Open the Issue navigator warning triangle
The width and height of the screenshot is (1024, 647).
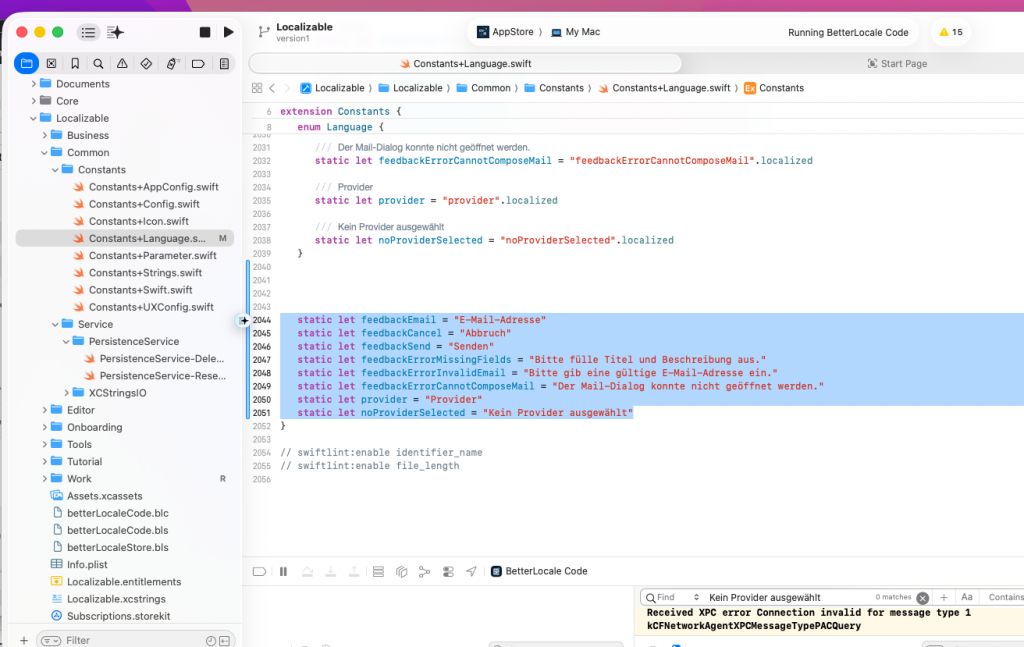point(122,64)
